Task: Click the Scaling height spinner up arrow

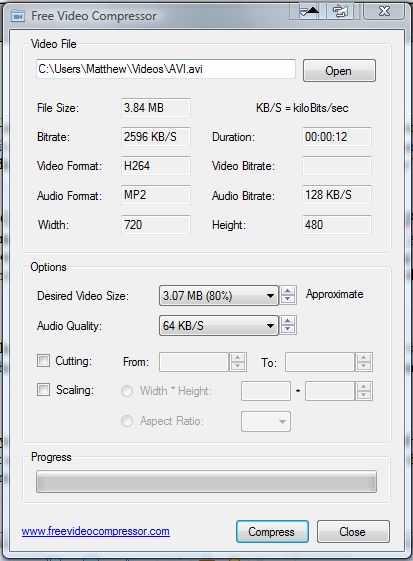Action: click(364, 387)
